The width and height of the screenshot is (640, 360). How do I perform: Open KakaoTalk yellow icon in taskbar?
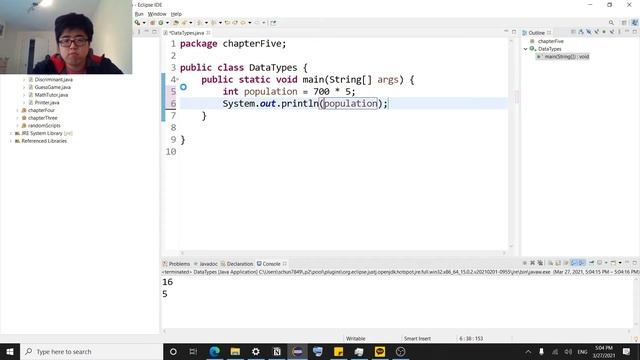click(x=380, y=351)
